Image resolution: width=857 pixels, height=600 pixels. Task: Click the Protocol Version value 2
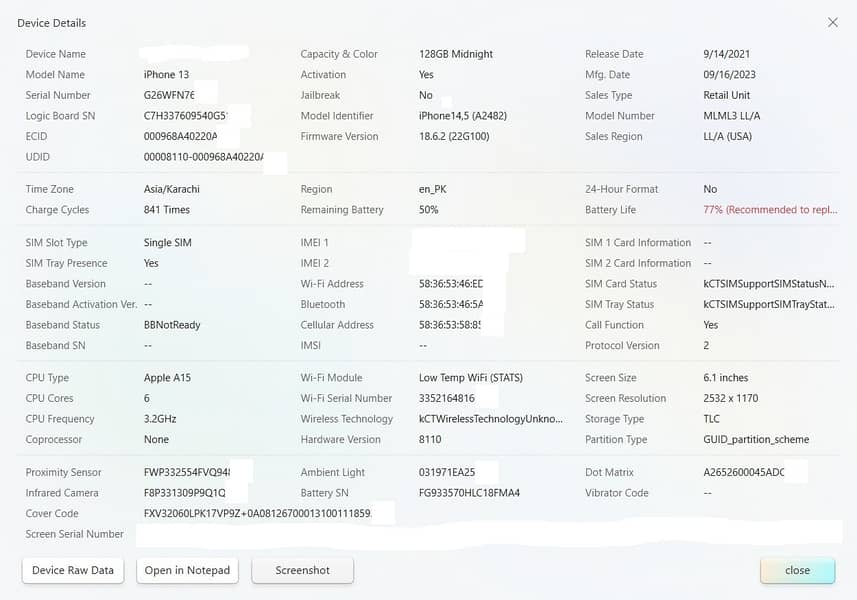pos(706,345)
